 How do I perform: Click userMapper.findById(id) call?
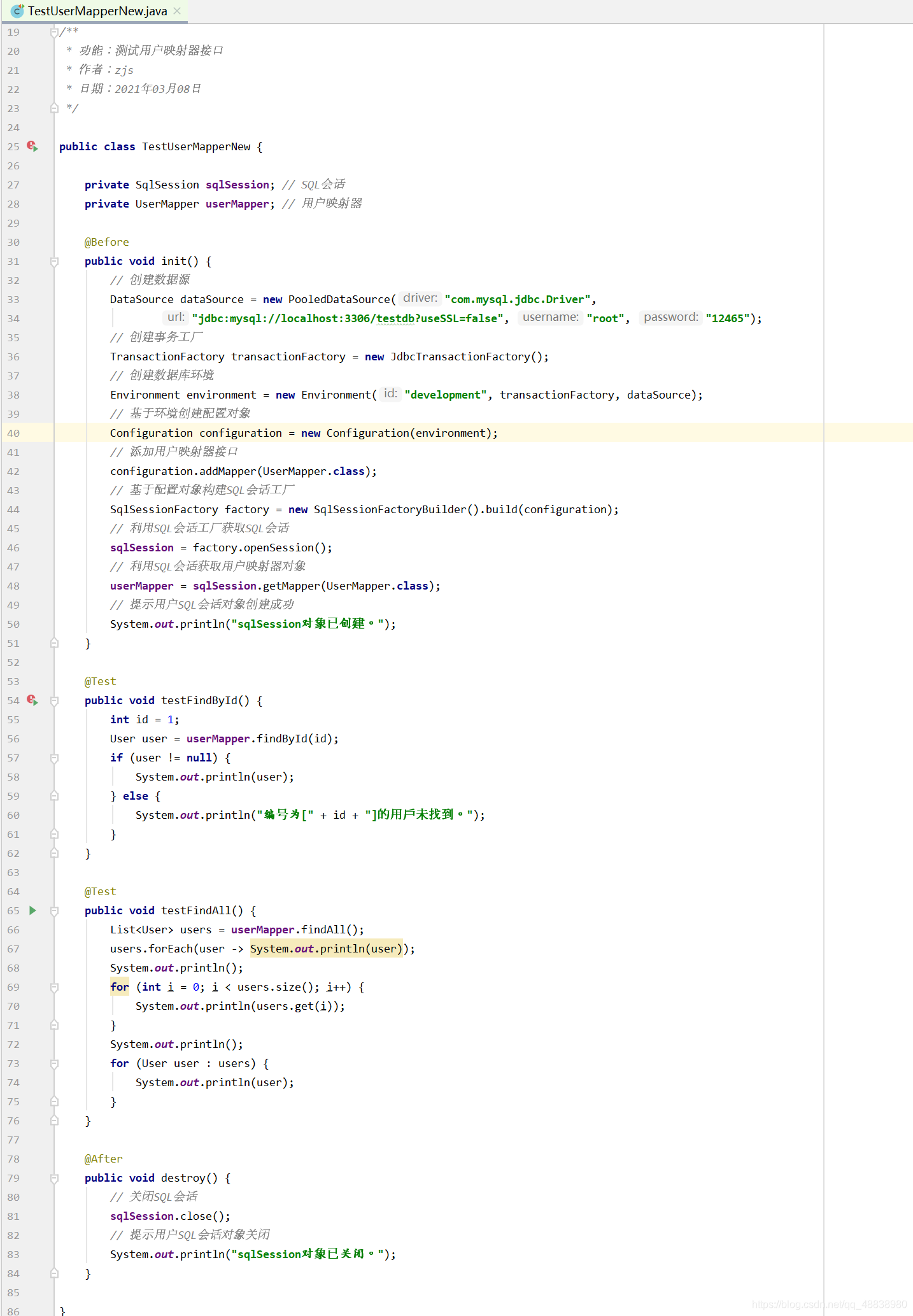pos(260,739)
